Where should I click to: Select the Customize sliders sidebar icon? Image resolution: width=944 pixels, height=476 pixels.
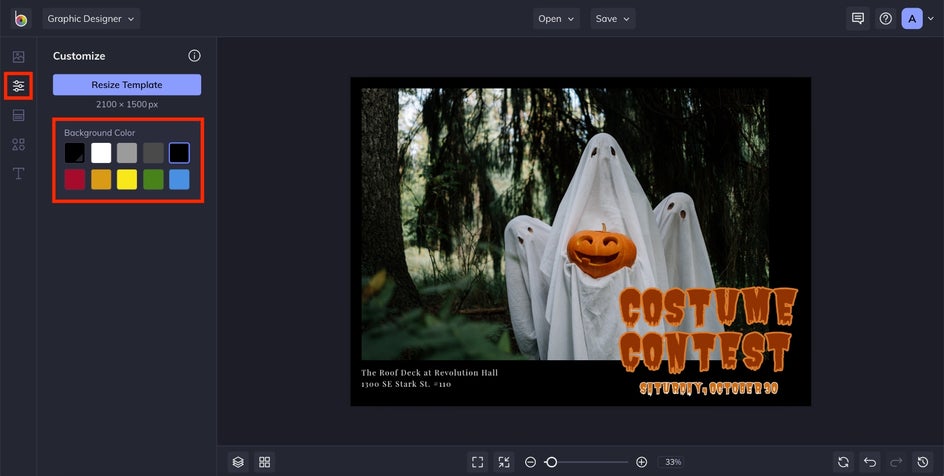18,86
